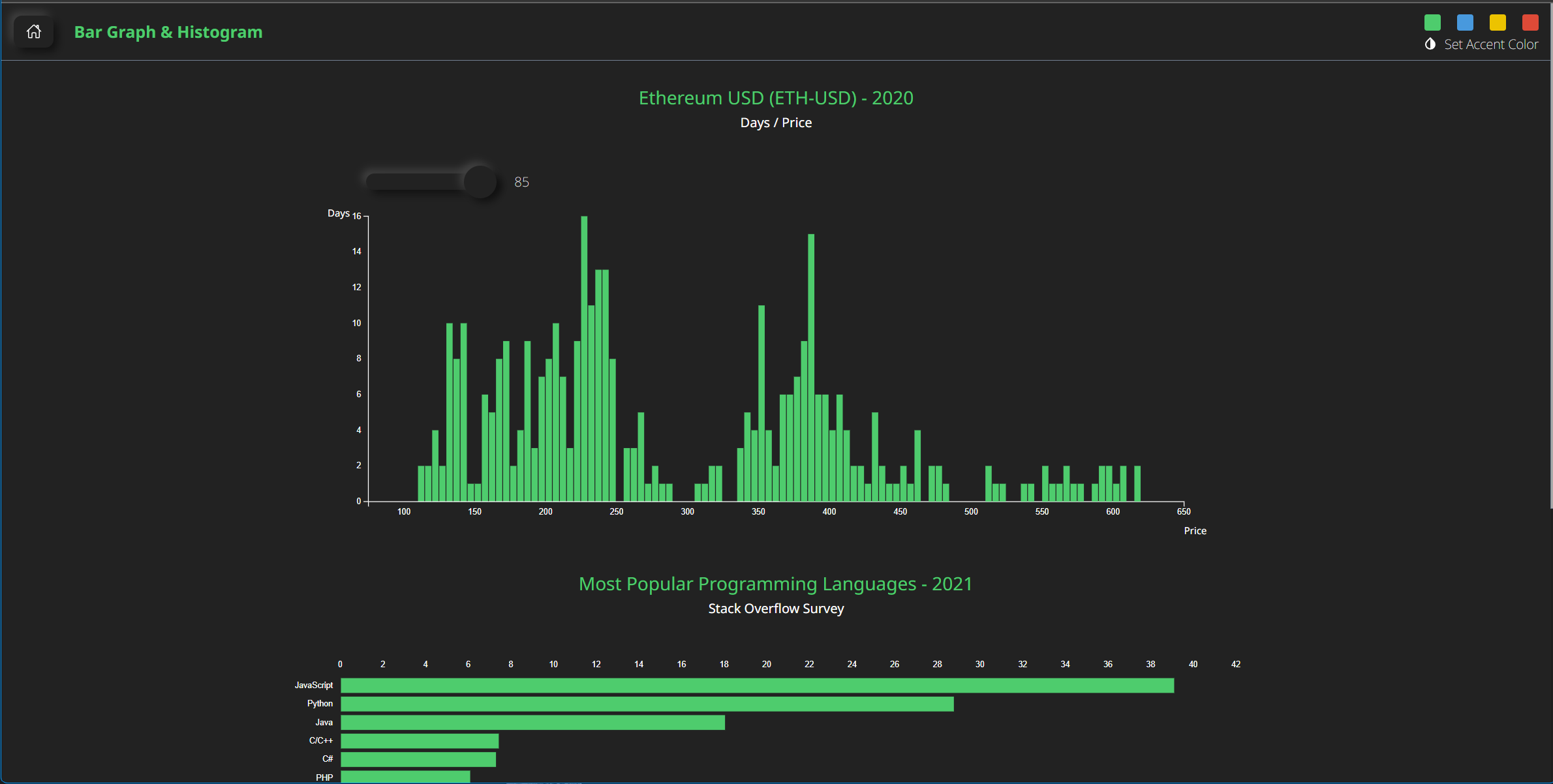Click the 650 tick on price axis
Image resolution: width=1553 pixels, height=784 pixels.
[x=1184, y=512]
